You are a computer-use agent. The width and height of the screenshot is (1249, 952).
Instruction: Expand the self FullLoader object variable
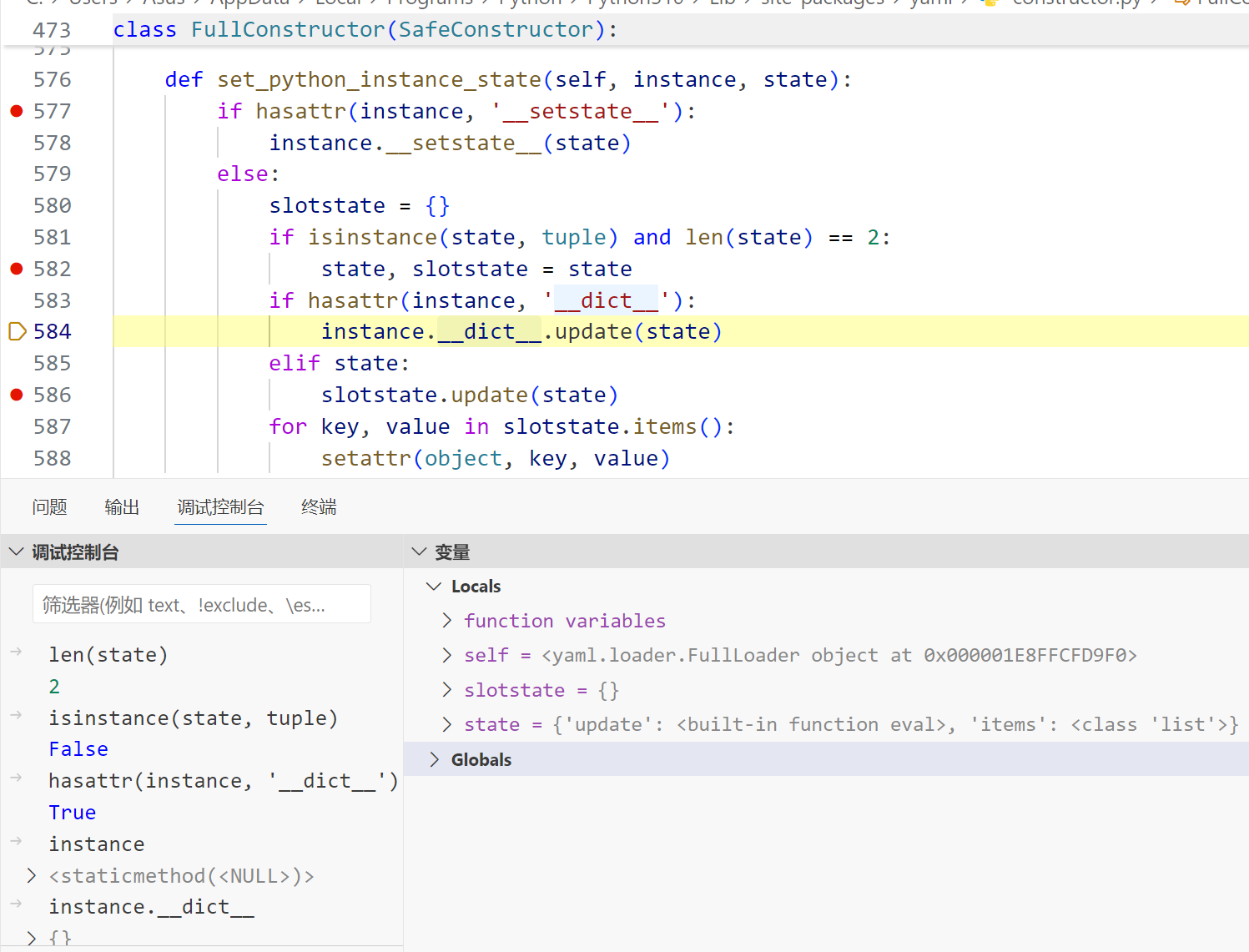[x=447, y=655]
